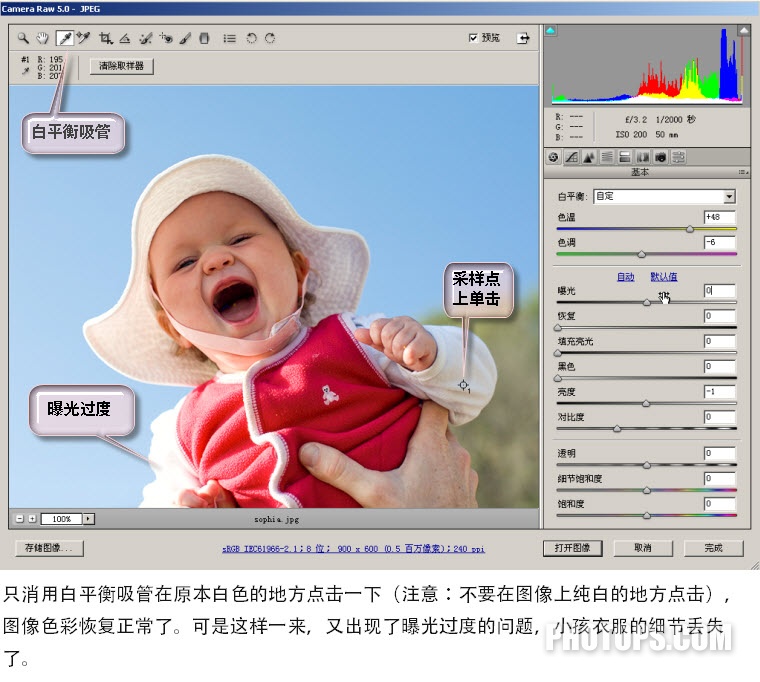The image size is (760, 682).
Task: Open the Detail panel tab
Action: coord(589,157)
